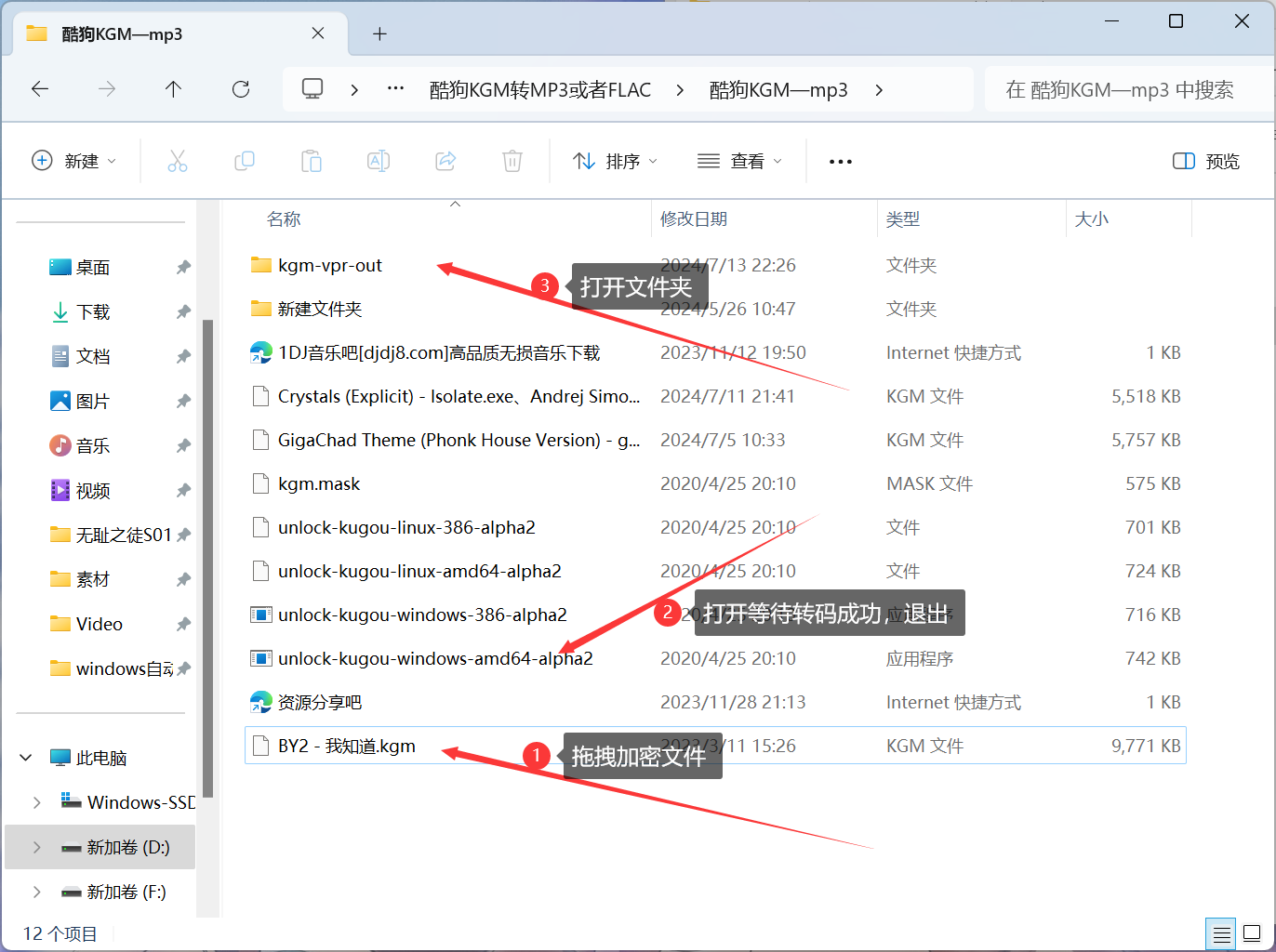Switch to details view icon in status bar

click(1221, 933)
